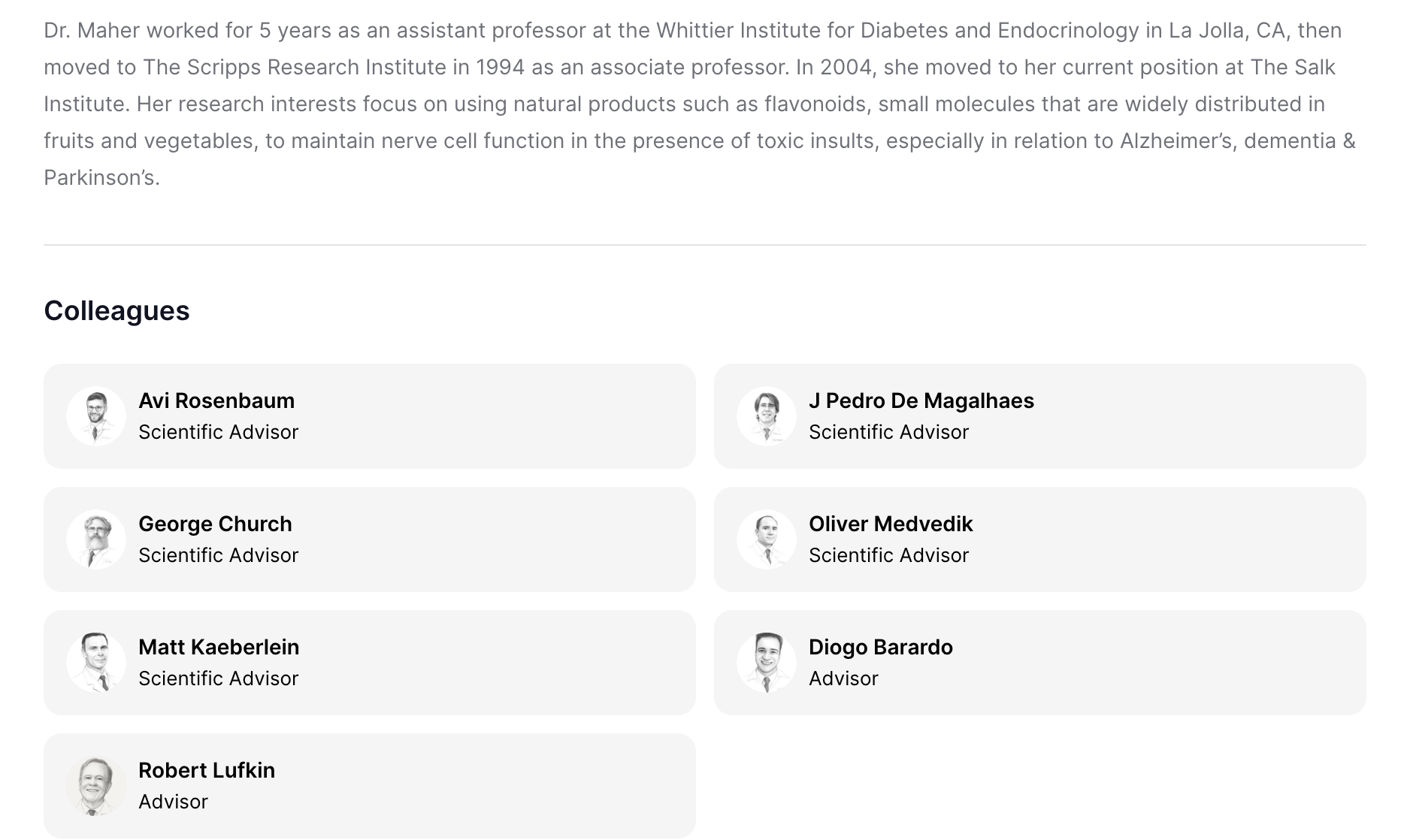
Task: Click Advisor label under Robert Lufkin
Action: coord(173,802)
